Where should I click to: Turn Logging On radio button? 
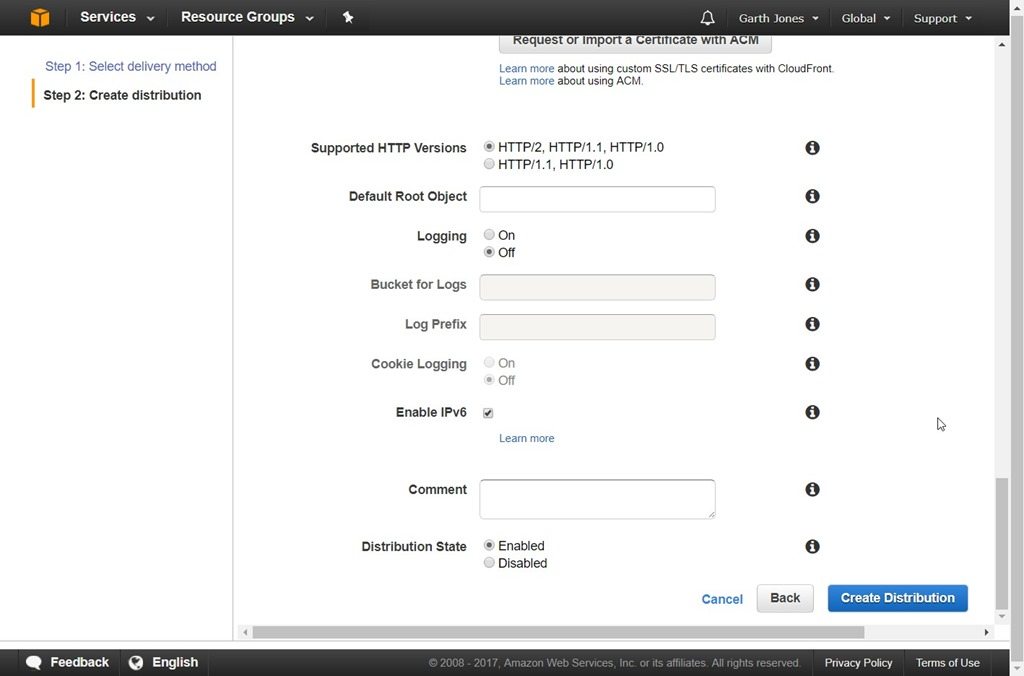[489, 235]
